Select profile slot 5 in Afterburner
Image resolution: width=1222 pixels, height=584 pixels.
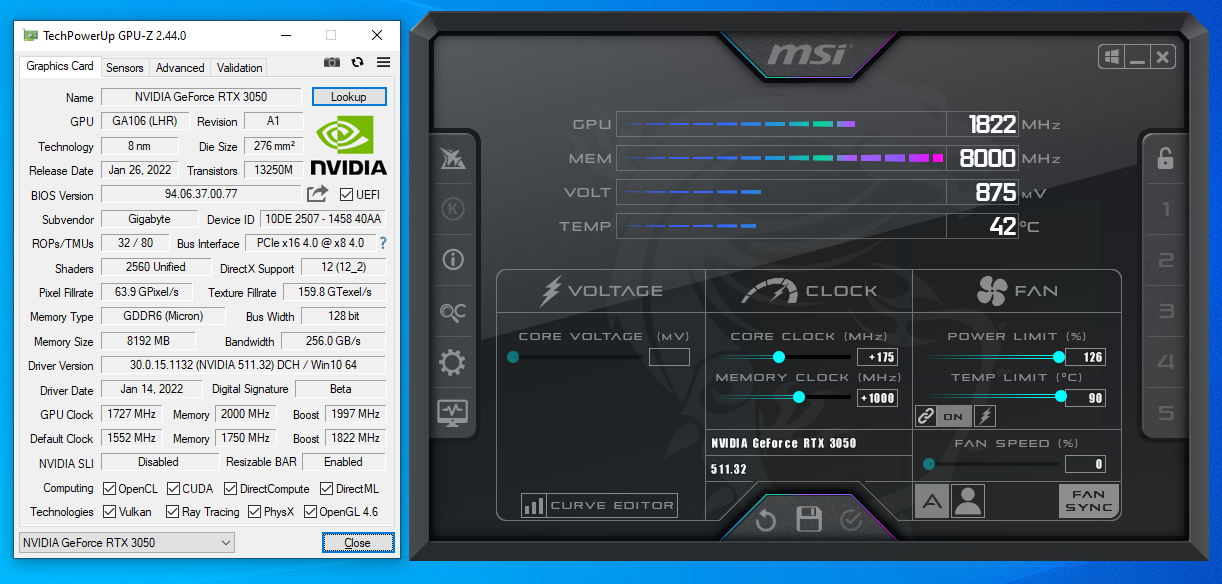(x=1165, y=413)
